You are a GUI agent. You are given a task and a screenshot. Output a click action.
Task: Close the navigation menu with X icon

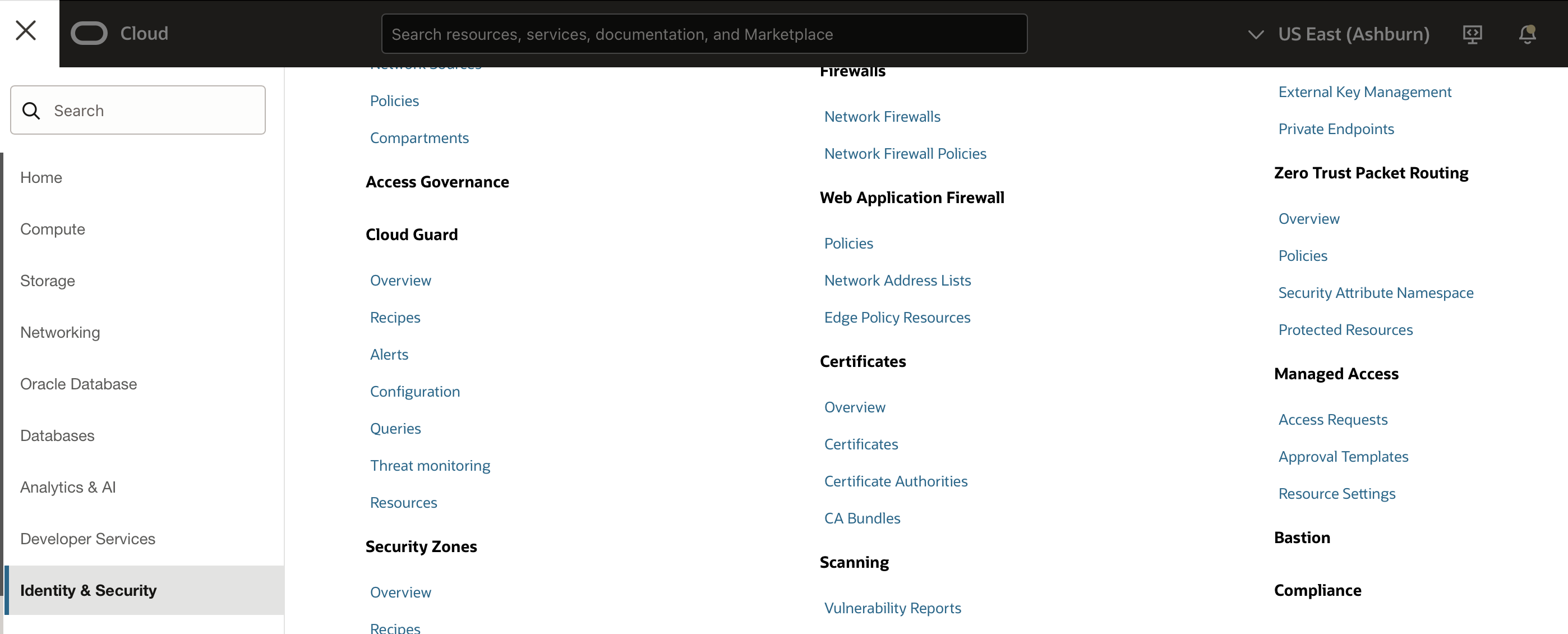26,30
